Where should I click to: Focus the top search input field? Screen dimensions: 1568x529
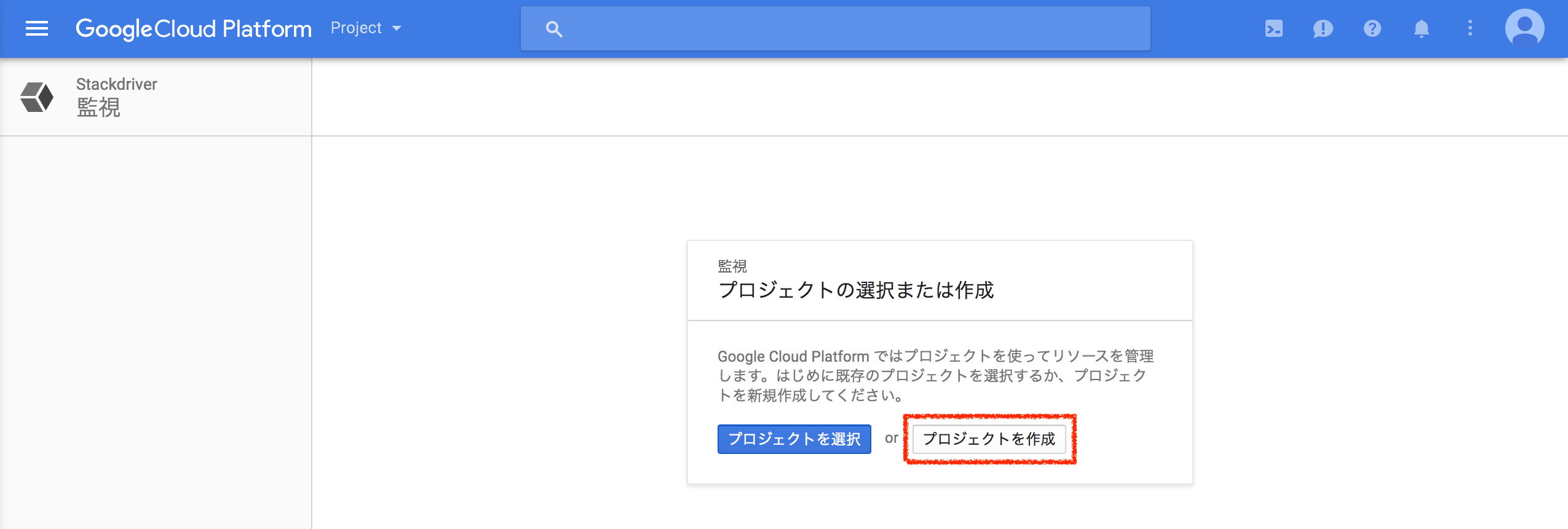(835, 28)
